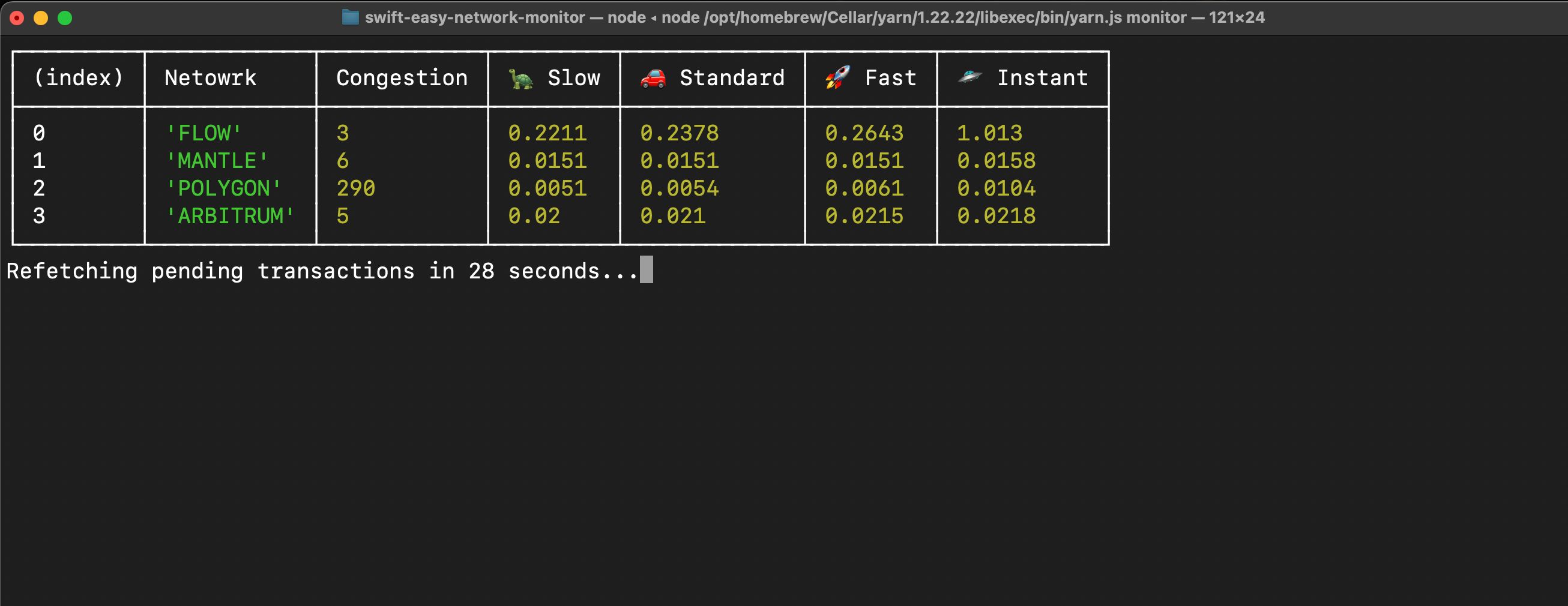Click the 'Refetching pending transactions' status line
This screenshot has height=606, width=1568.
pyautogui.click(x=322, y=271)
